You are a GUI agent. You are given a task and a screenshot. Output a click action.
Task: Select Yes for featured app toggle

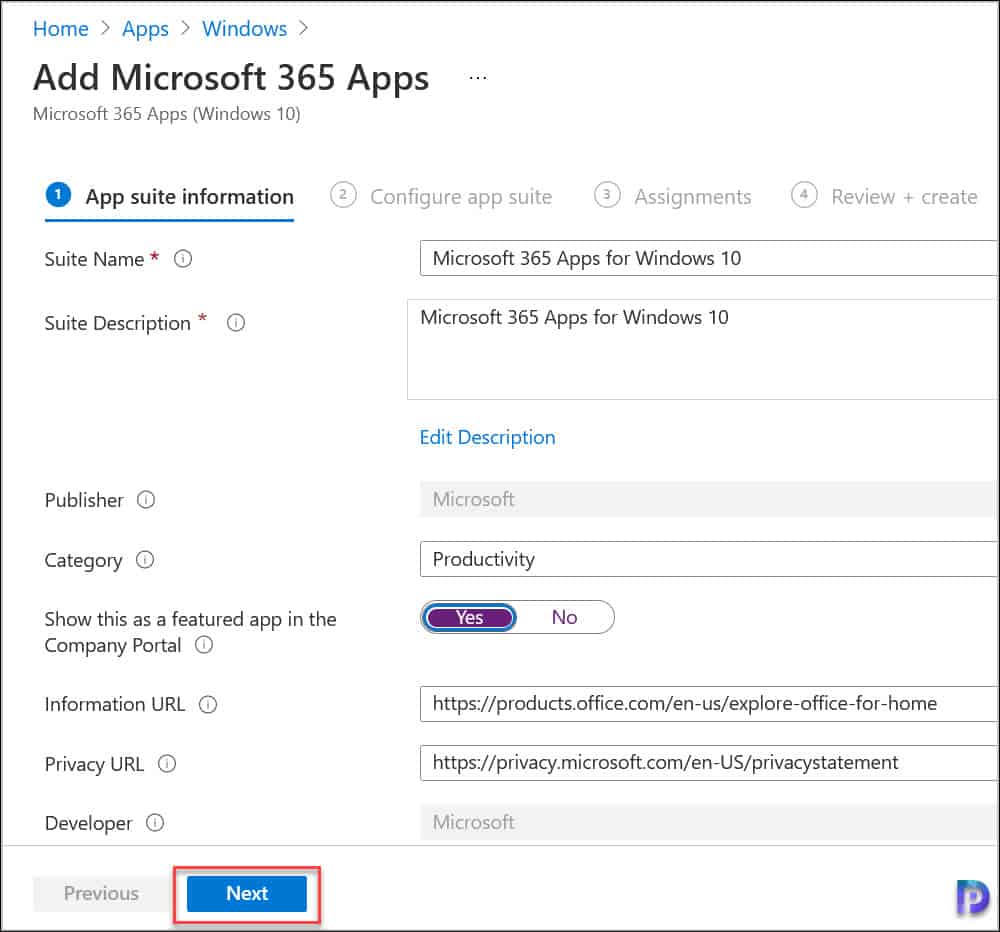click(469, 618)
